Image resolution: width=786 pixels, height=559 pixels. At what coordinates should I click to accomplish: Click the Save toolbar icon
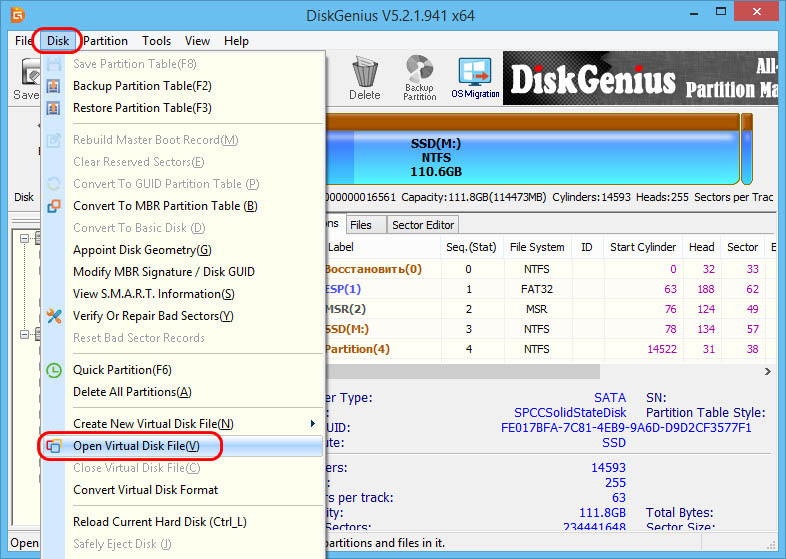coord(30,73)
